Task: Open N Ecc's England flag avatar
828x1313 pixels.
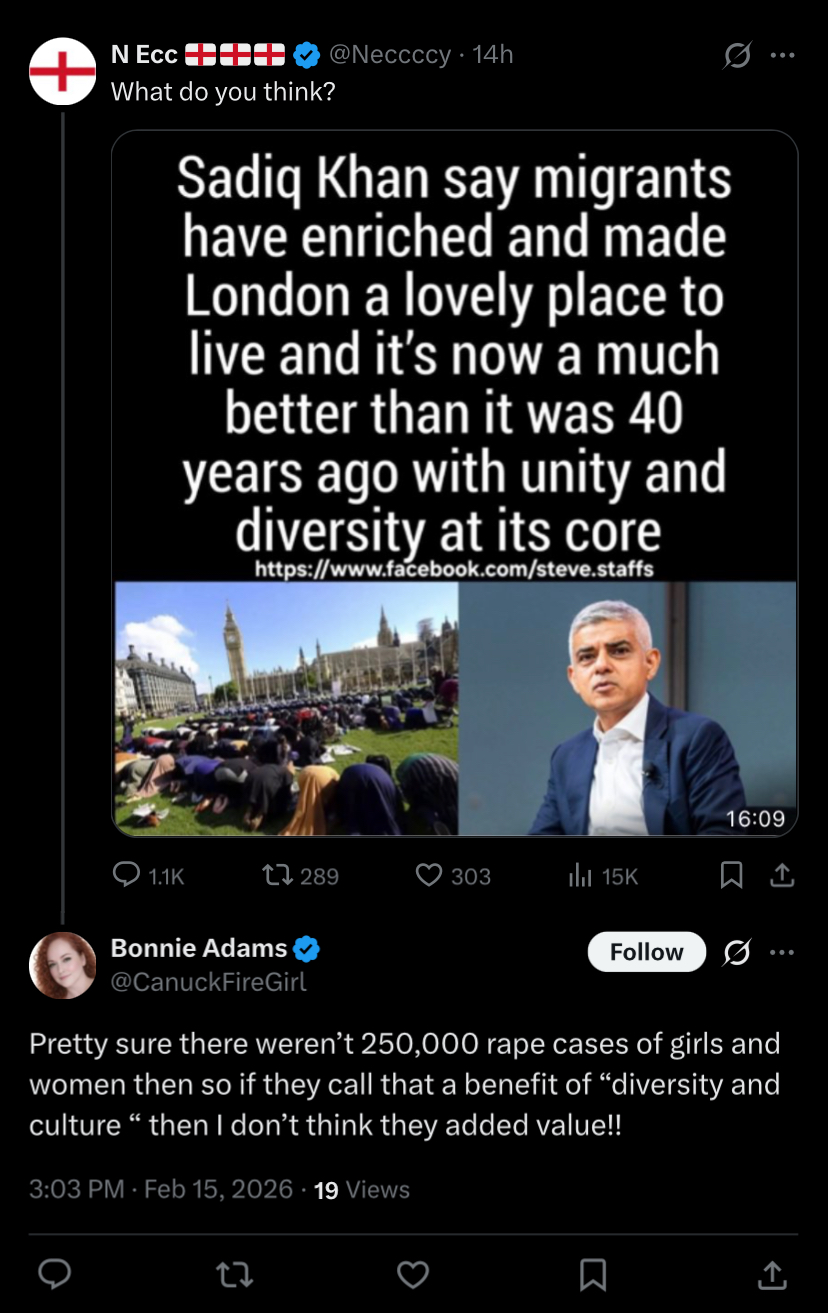Action: click(x=62, y=71)
